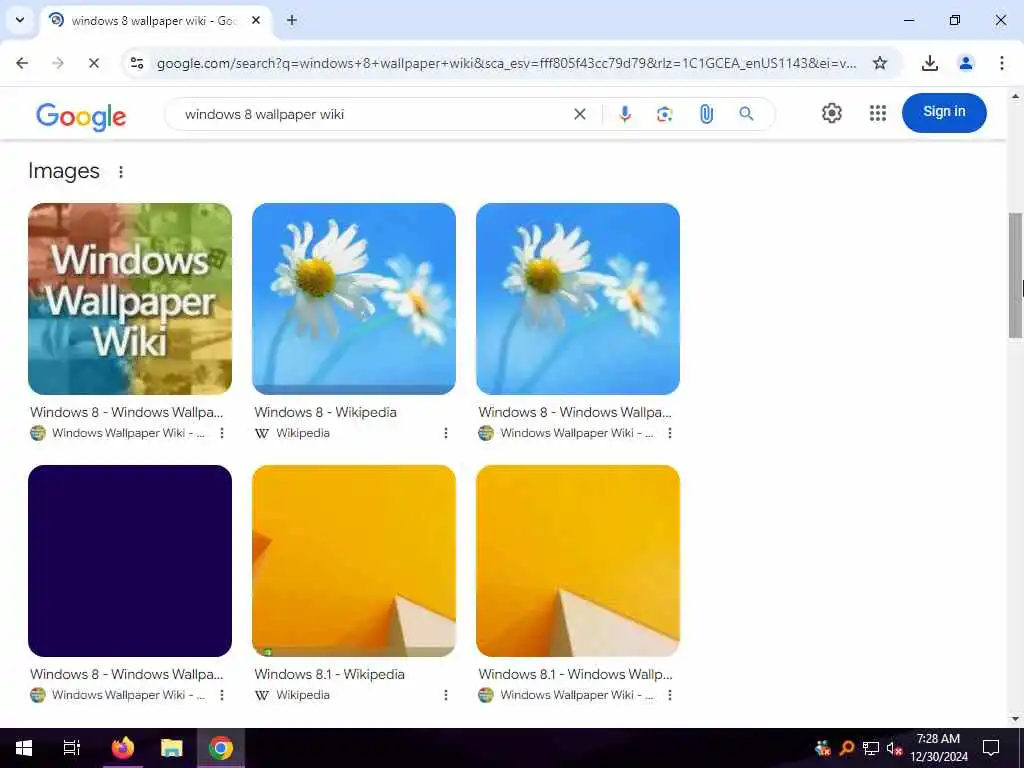Open Task View on the taskbar
1024x768 pixels.
coord(71,748)
